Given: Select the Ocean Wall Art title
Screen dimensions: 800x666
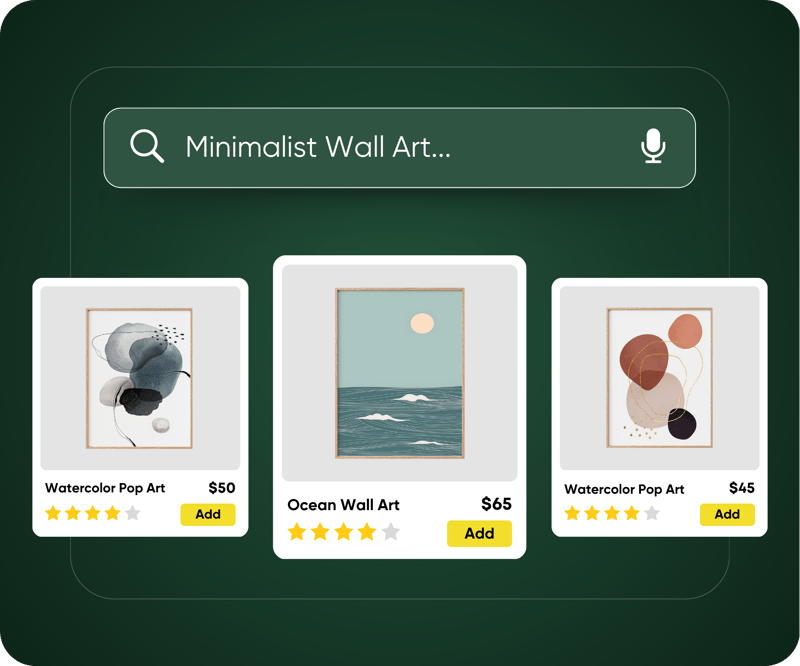Looking at the screenshot, I should tap(343, 505).
